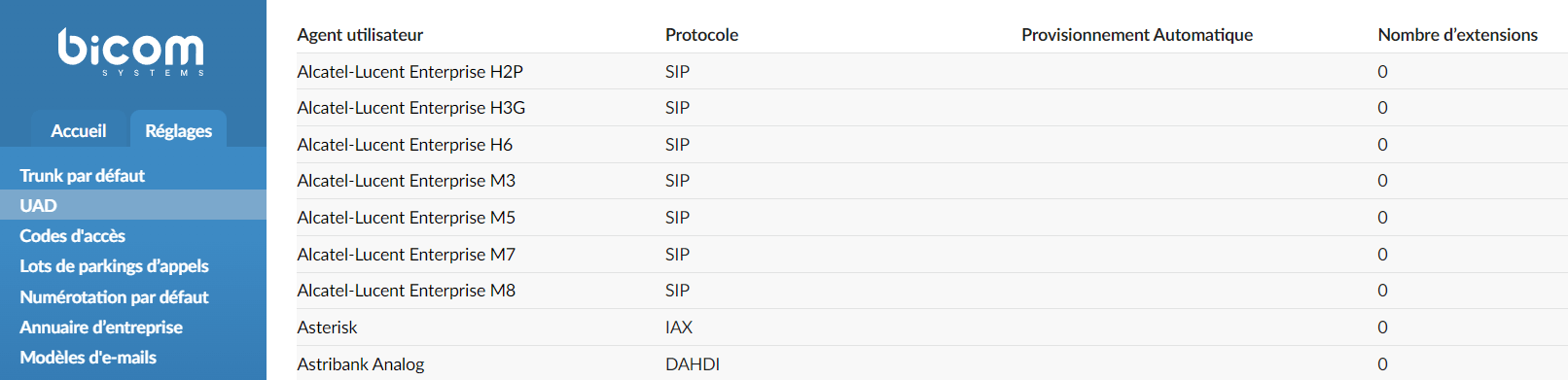
Task: Click Nombre d'extensions column header
Action: point(1457,35)
